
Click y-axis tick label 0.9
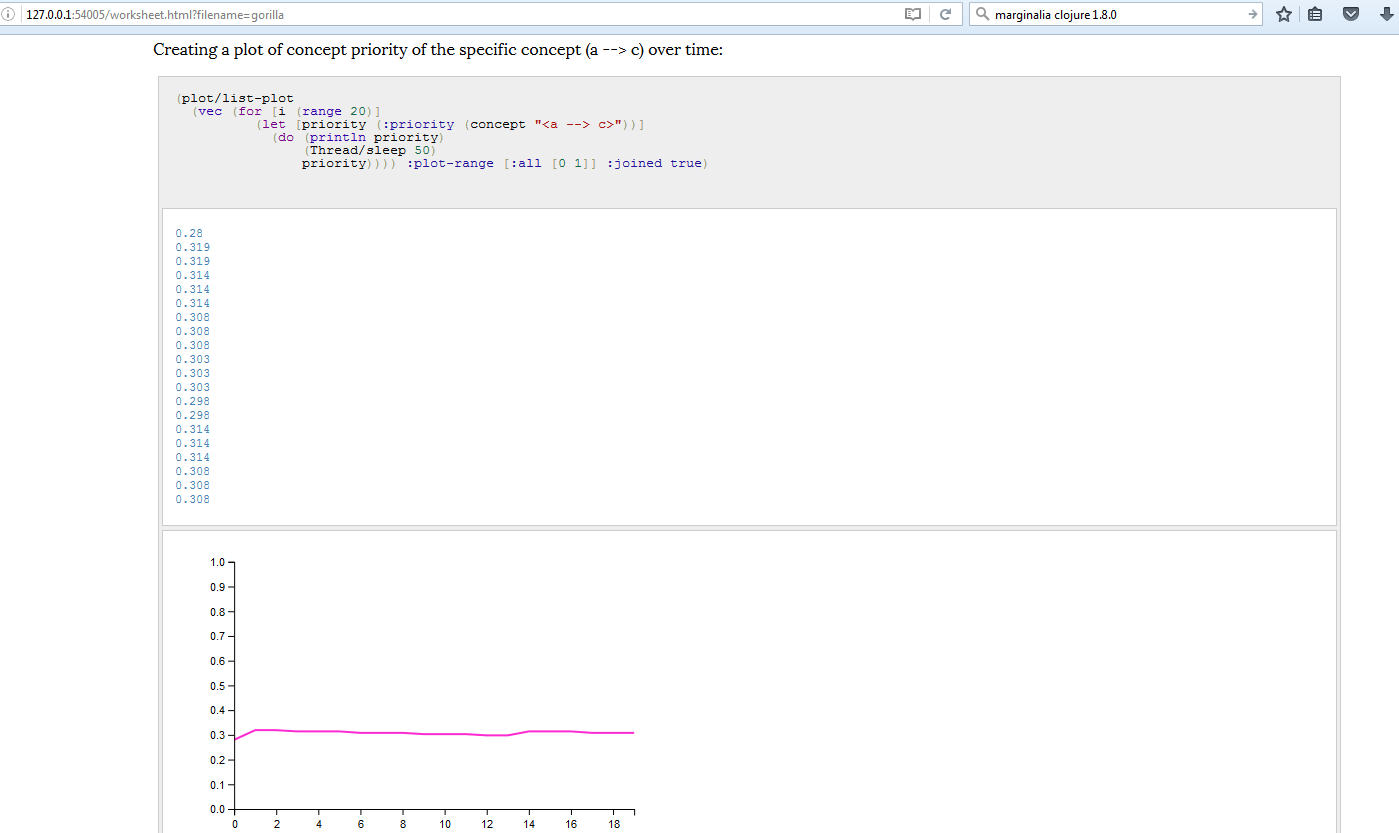(218, 587)
